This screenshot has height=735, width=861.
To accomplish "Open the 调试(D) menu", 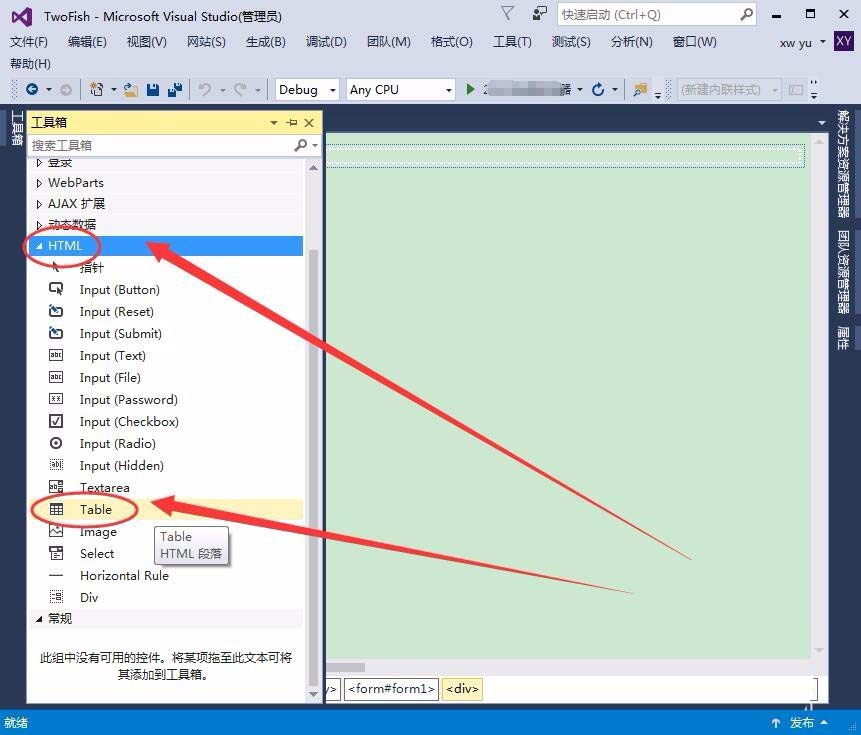I will pyautogui.click(x=324, y=42).
